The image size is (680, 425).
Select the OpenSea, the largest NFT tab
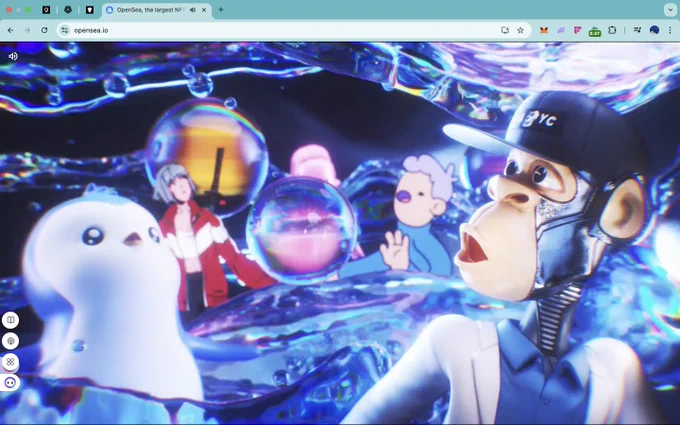coord(157,10)
